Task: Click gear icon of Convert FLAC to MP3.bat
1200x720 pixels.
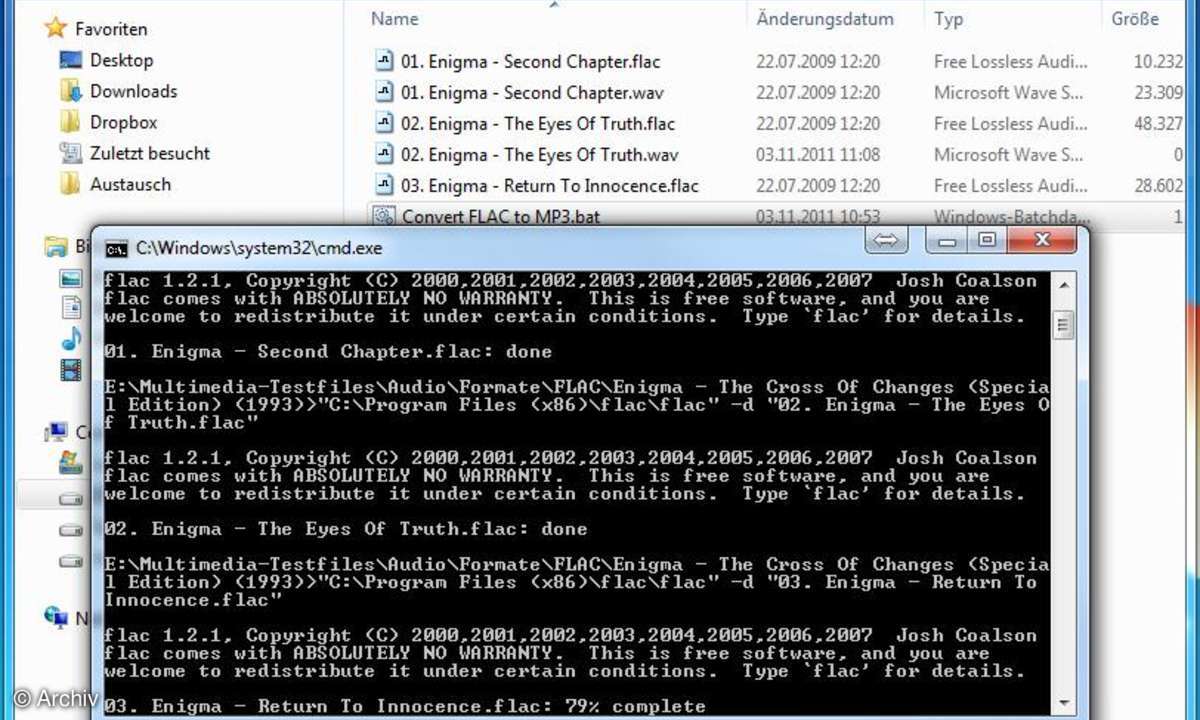Action: tap(383, 216)
